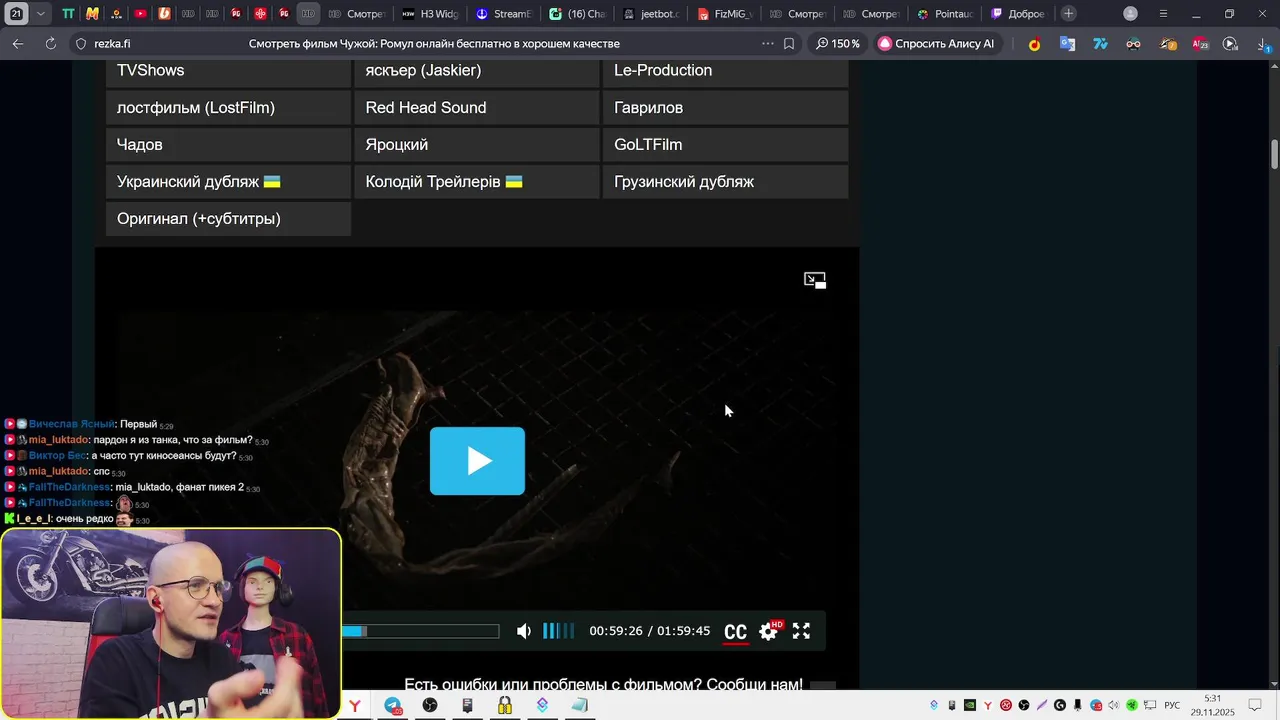Open the browser hamburger menu

pyautogui.click(x=1163, y=14)
